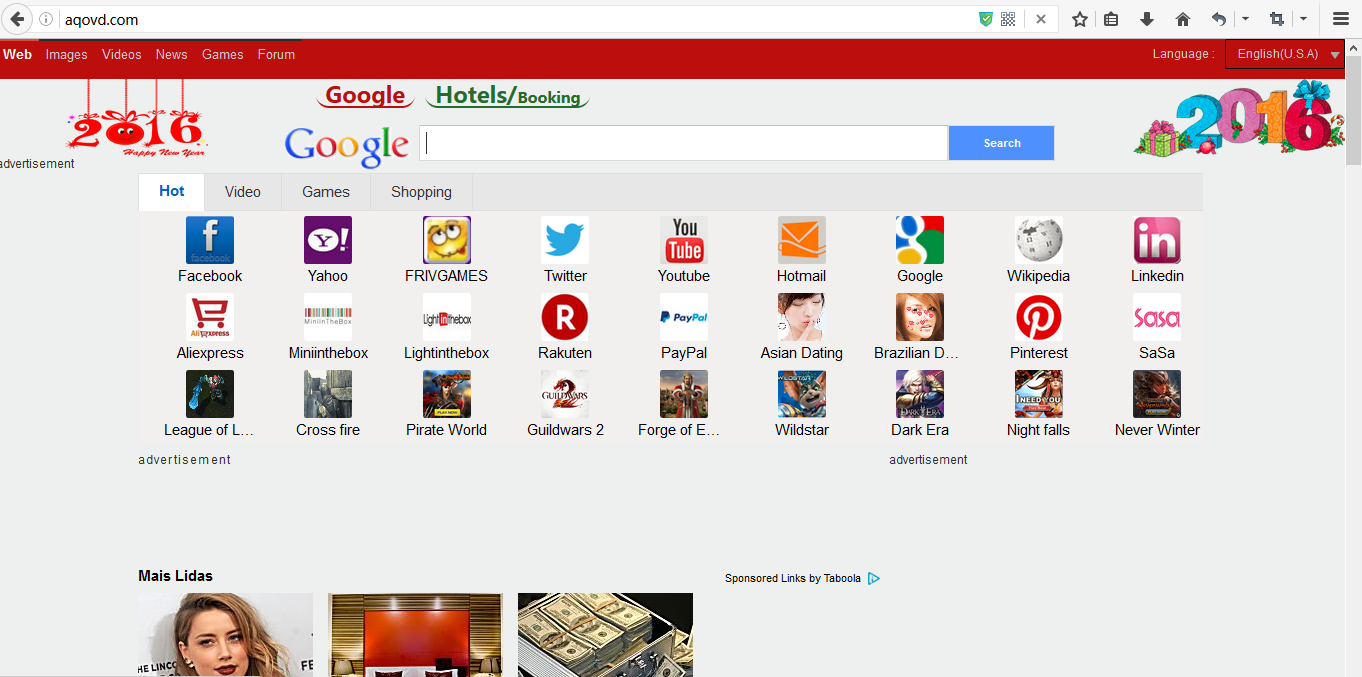The image size is (1362, 677).
Task: Click the blue Search button
Action: 1001,143
